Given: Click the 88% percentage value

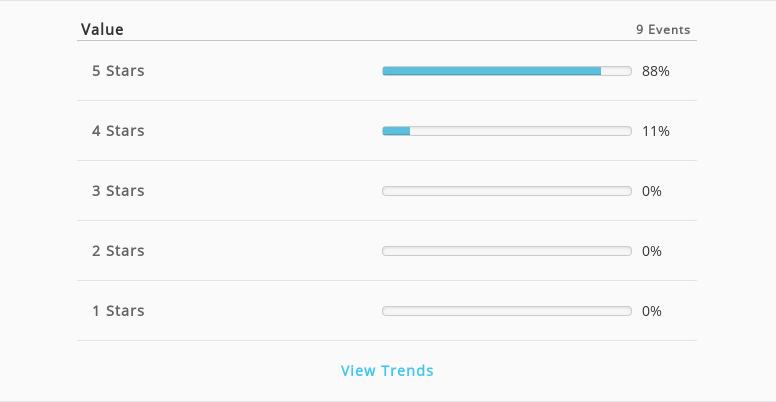Looking at the screenshot, I should (x=656, y=71).
